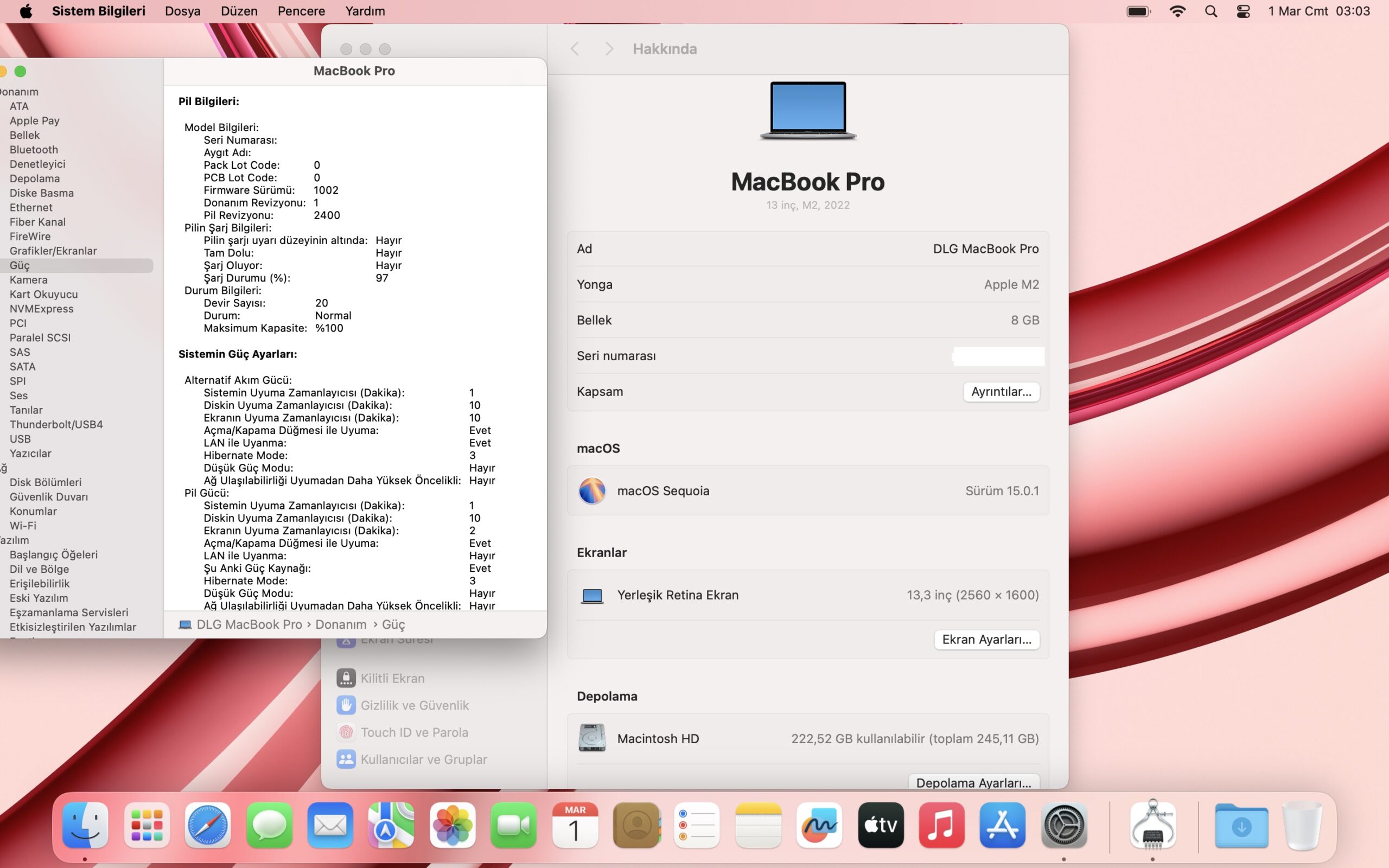Select Kilitli Ekran in settings sidebar
This screenshot has height=868, width=1389.
(x=381, y=678)
